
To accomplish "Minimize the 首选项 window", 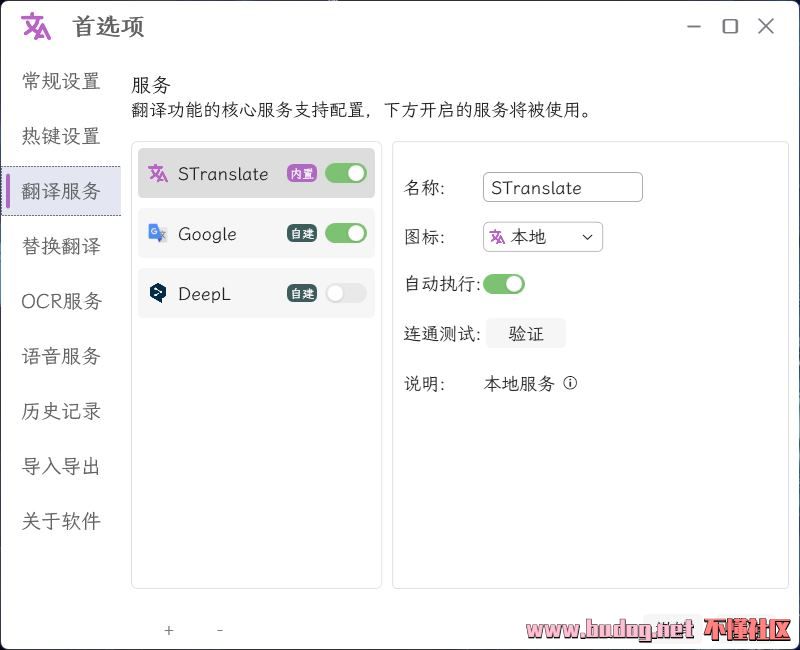I will [x=694, y=26].
